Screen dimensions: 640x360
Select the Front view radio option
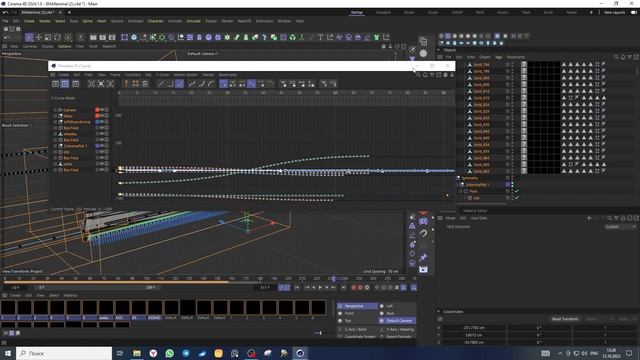[340, 313]
